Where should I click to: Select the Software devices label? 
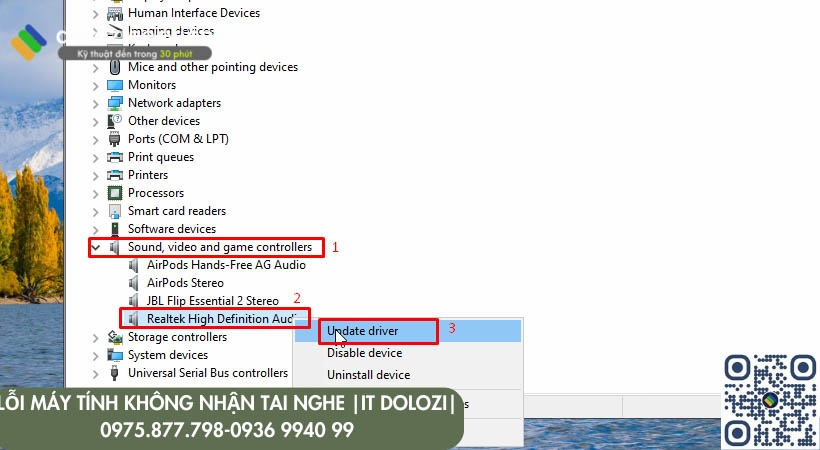(x=172, y=229)
